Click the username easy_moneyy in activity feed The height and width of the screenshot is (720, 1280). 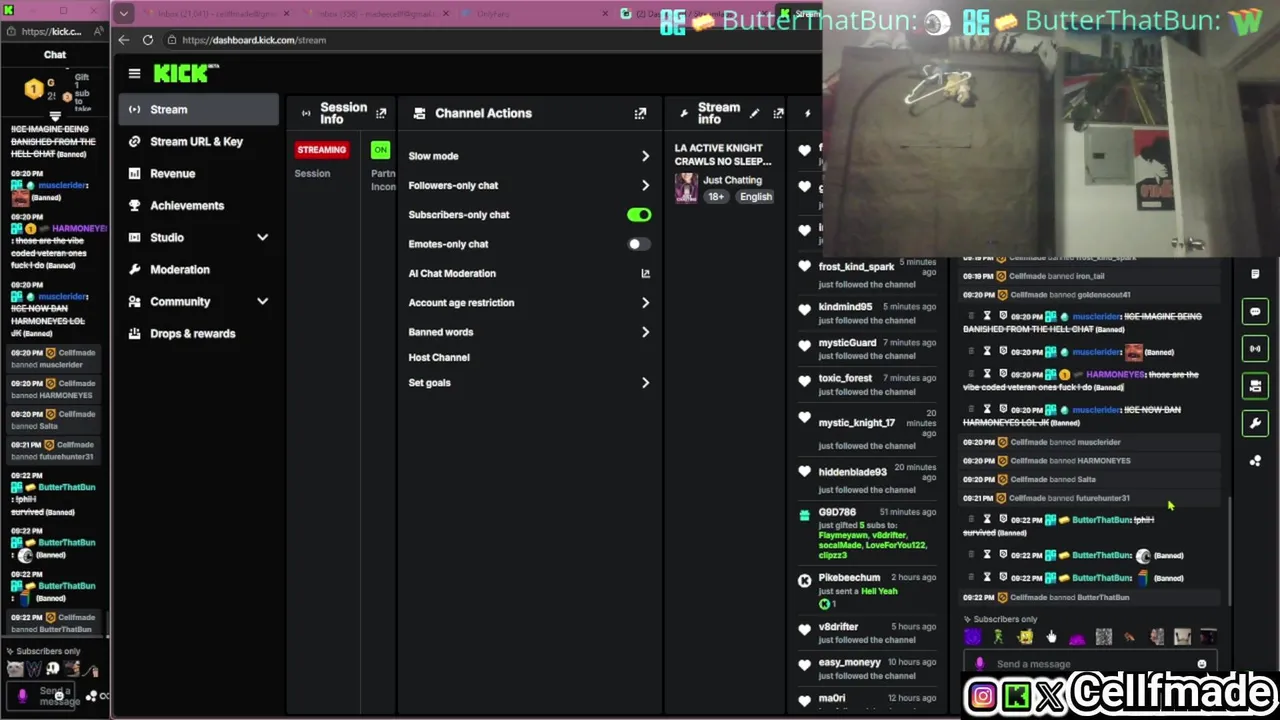point(850,662)
